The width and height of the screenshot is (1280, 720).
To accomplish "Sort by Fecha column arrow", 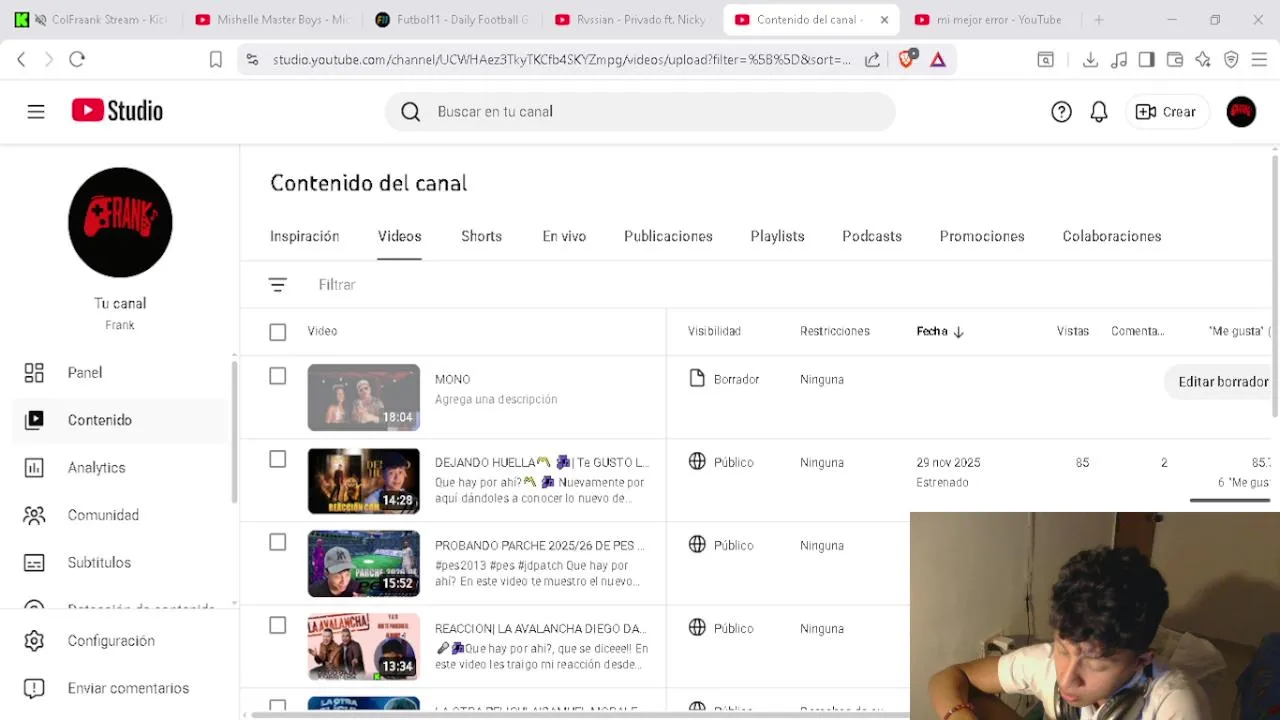I will click(x=958, y=332).
